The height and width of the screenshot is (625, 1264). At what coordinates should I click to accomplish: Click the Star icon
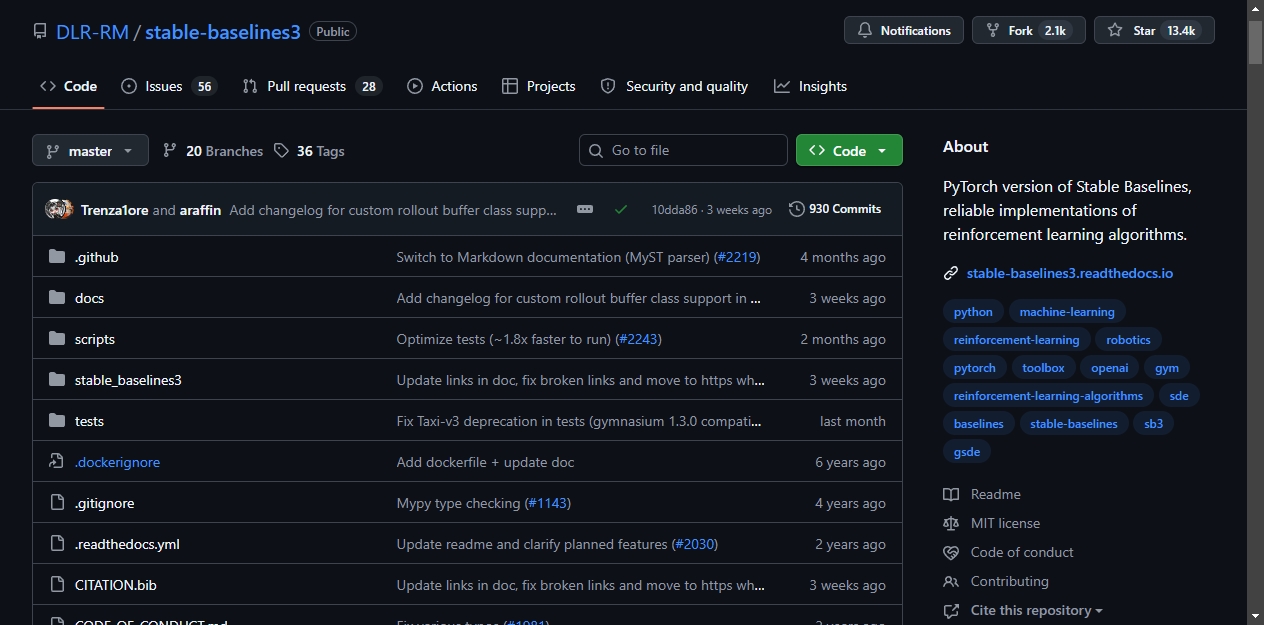(x=1115, y=31)
